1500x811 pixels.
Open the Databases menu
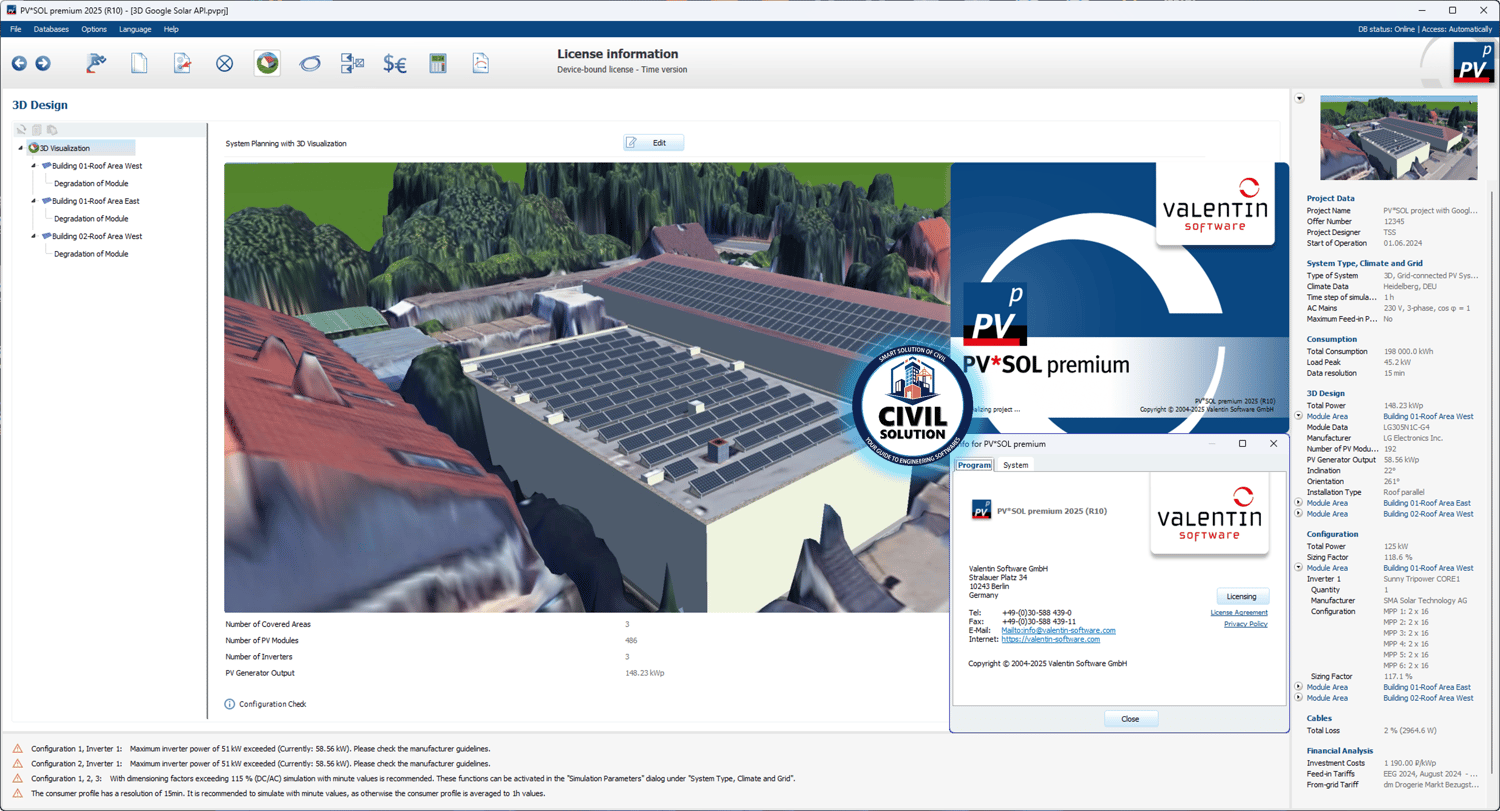[x=51, y=29]
